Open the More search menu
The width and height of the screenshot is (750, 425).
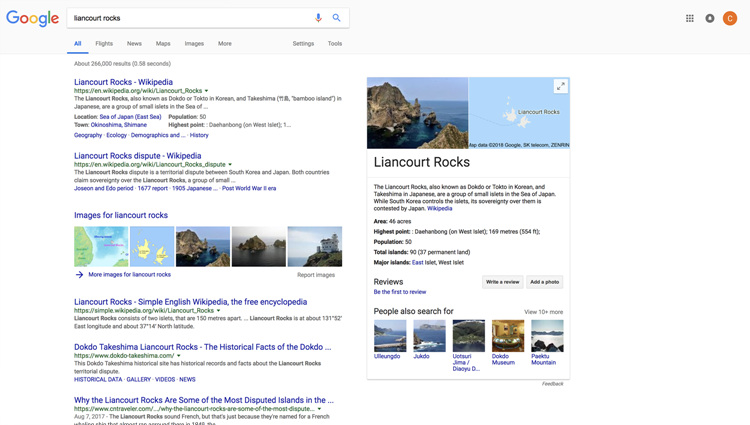point(225,44)
